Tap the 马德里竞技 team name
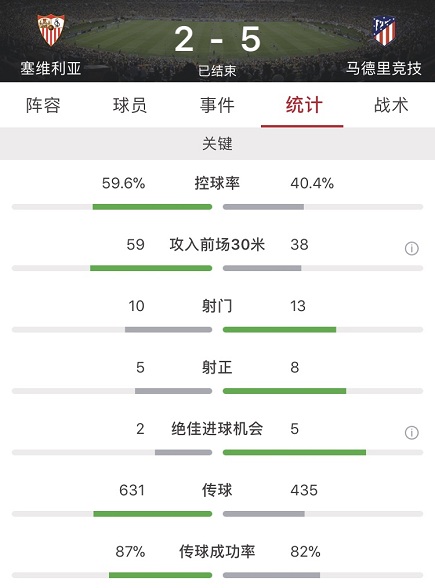This screenshot has height=588, width=435. [383, 69]
